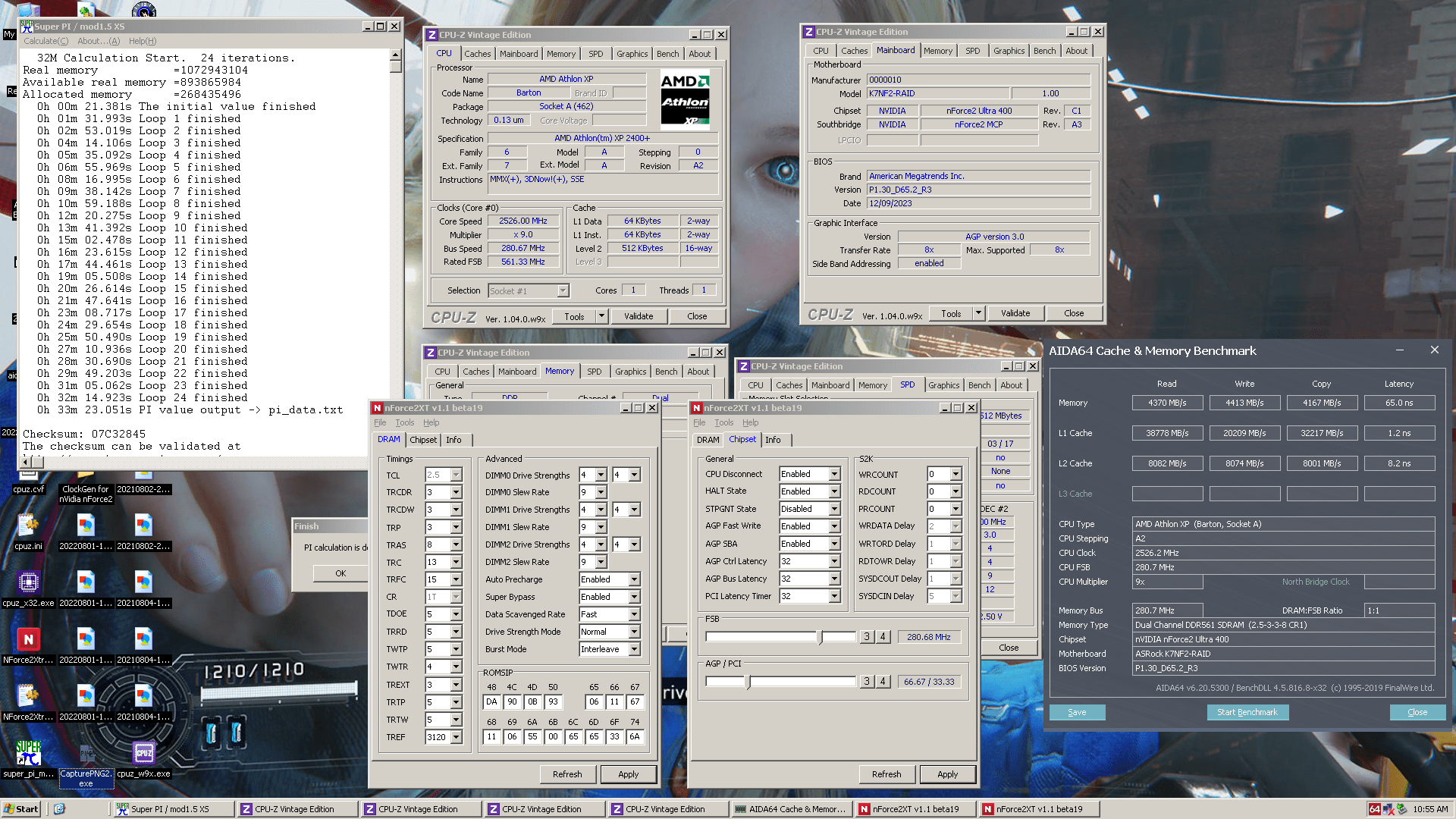1456x819 pixels.
Task: Click the AIDA64 tray icon
Action: (1375, 809)
